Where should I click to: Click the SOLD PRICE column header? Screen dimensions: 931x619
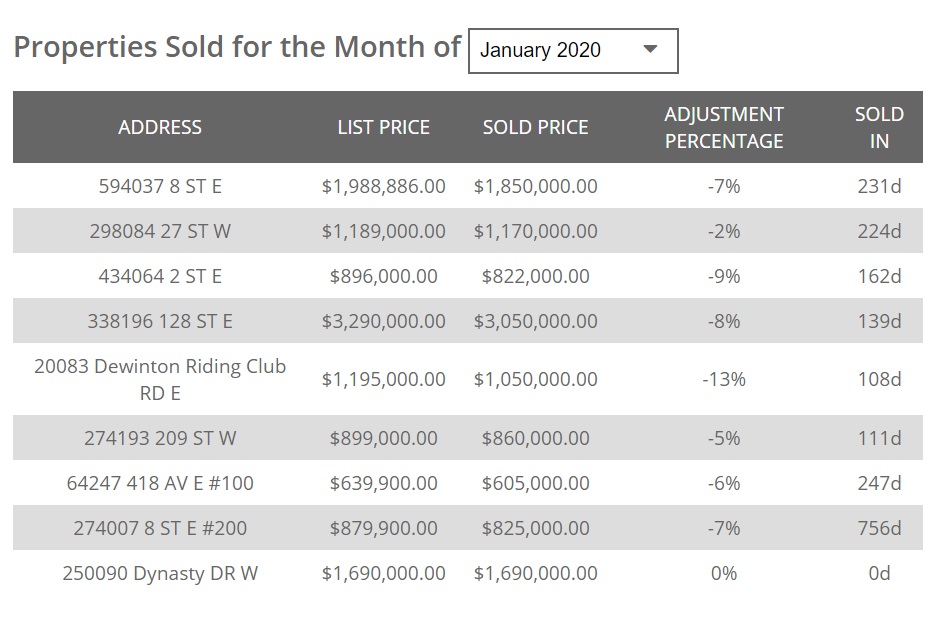click(x=535, y=127)
